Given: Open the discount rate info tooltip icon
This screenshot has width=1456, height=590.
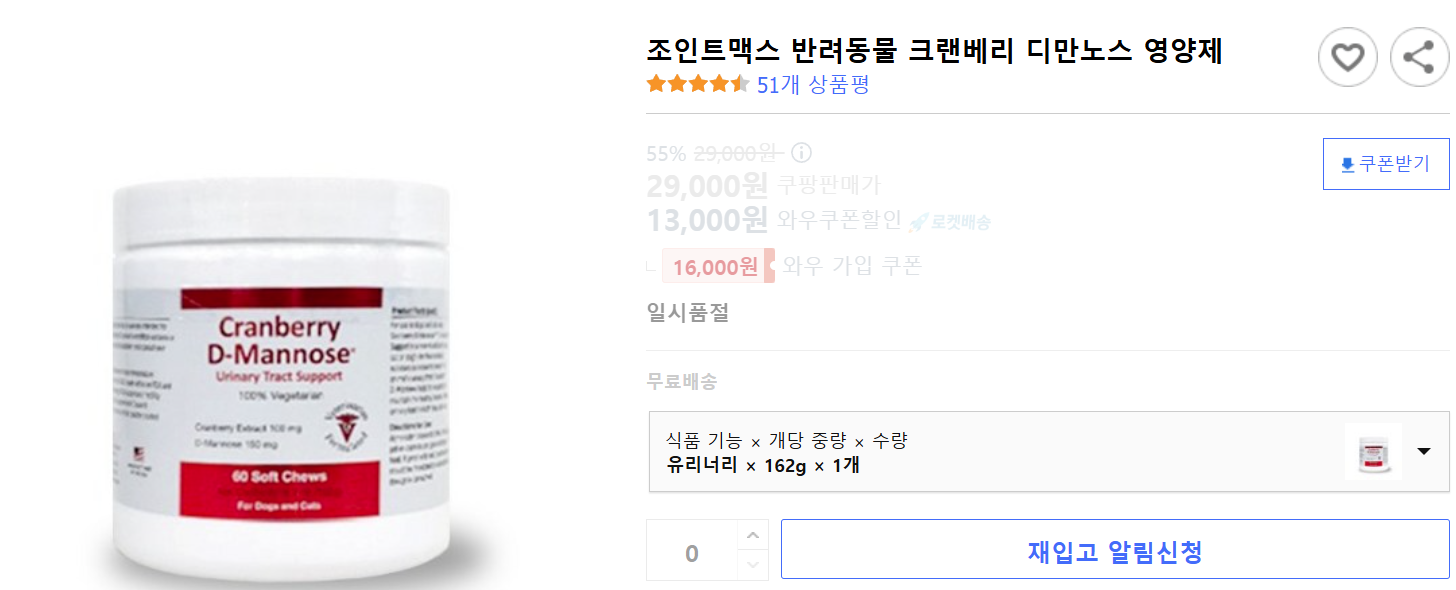Looking at the screenshot, I should pos(800,152).
